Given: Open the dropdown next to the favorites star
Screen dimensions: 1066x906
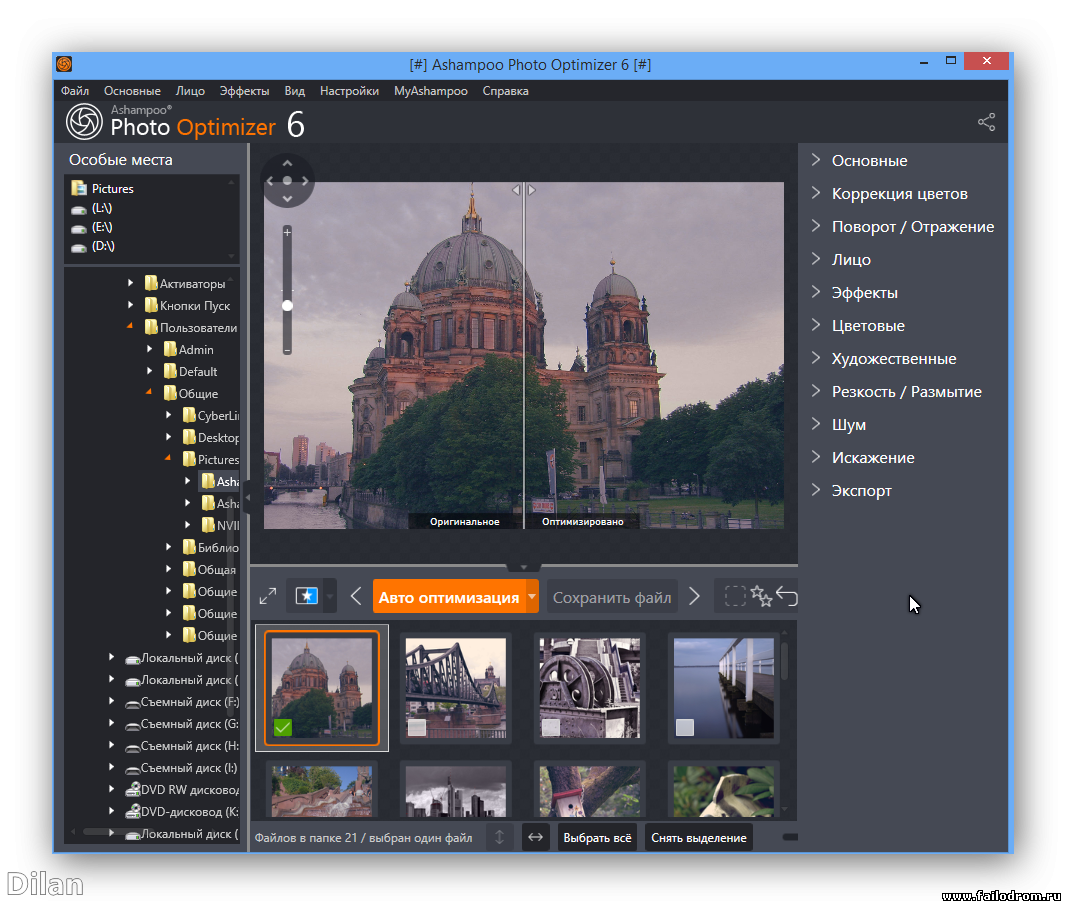Looking at the screenshot, I should point(330,597).
